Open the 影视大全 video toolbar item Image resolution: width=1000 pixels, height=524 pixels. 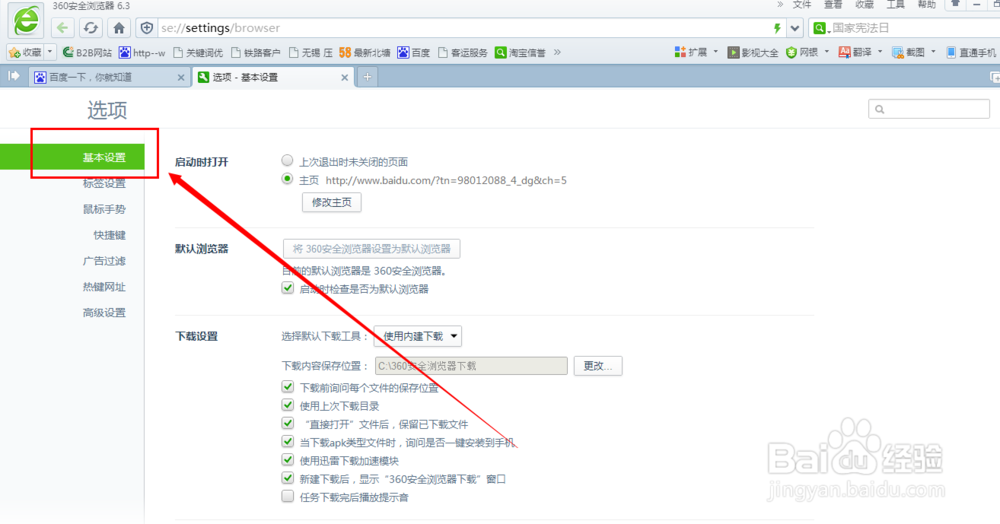753,52
